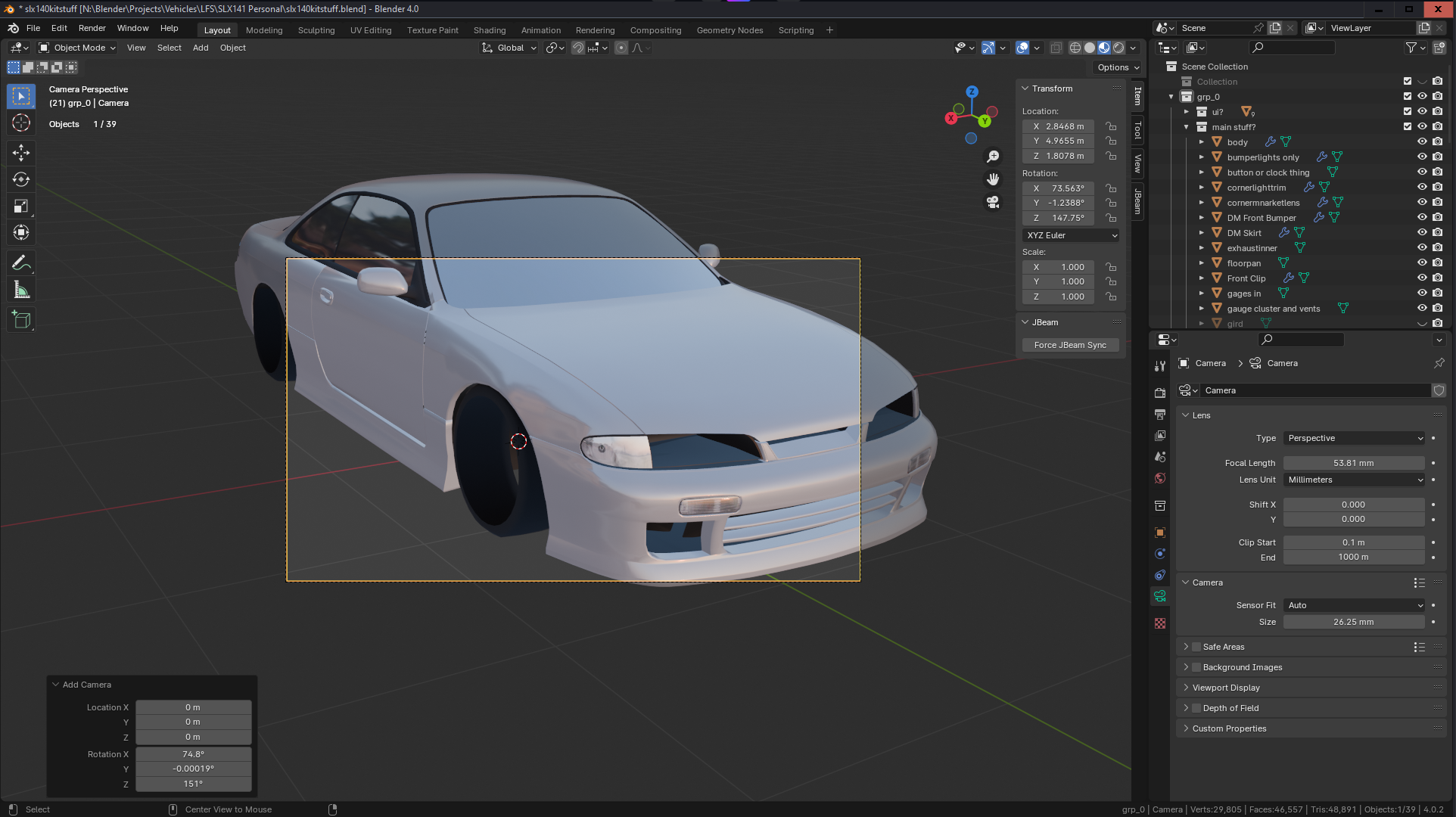Select the Move tool in toolbar
Screen dimensions: 1456x817
tap(21, 153)
